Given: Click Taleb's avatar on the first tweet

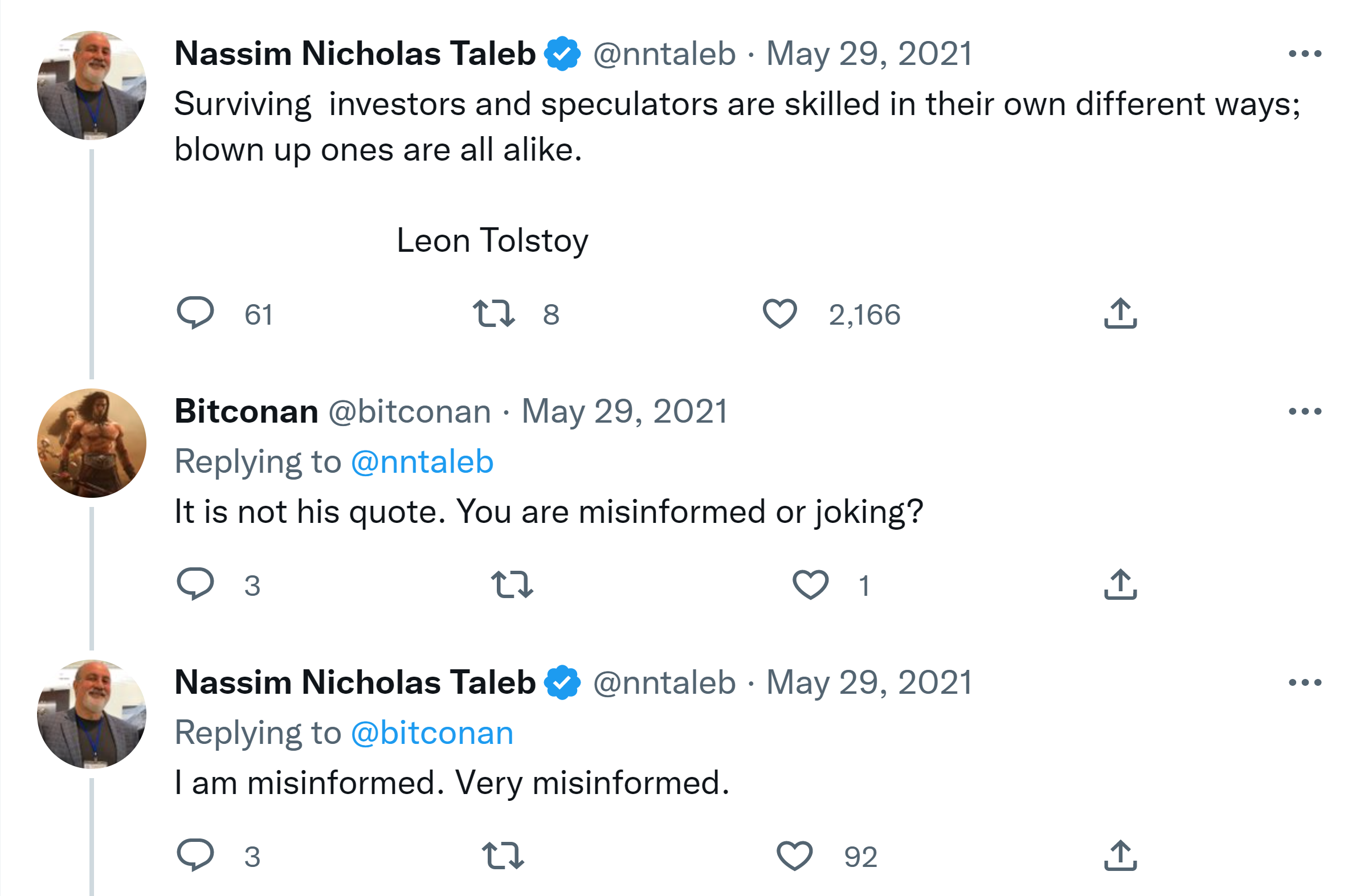Looking at the screenshot, I should coord(91,85).
